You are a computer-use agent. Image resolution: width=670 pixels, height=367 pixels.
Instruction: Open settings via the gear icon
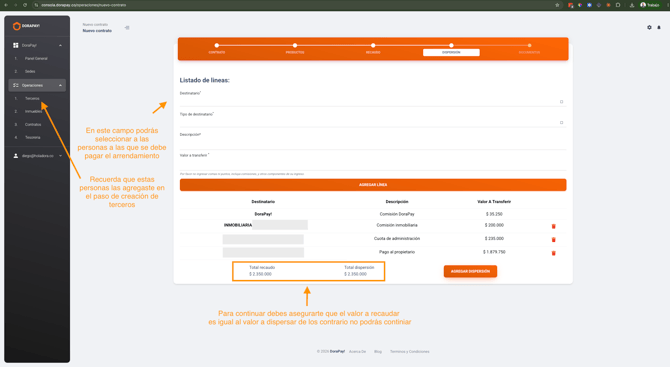[x=649, y=27]
